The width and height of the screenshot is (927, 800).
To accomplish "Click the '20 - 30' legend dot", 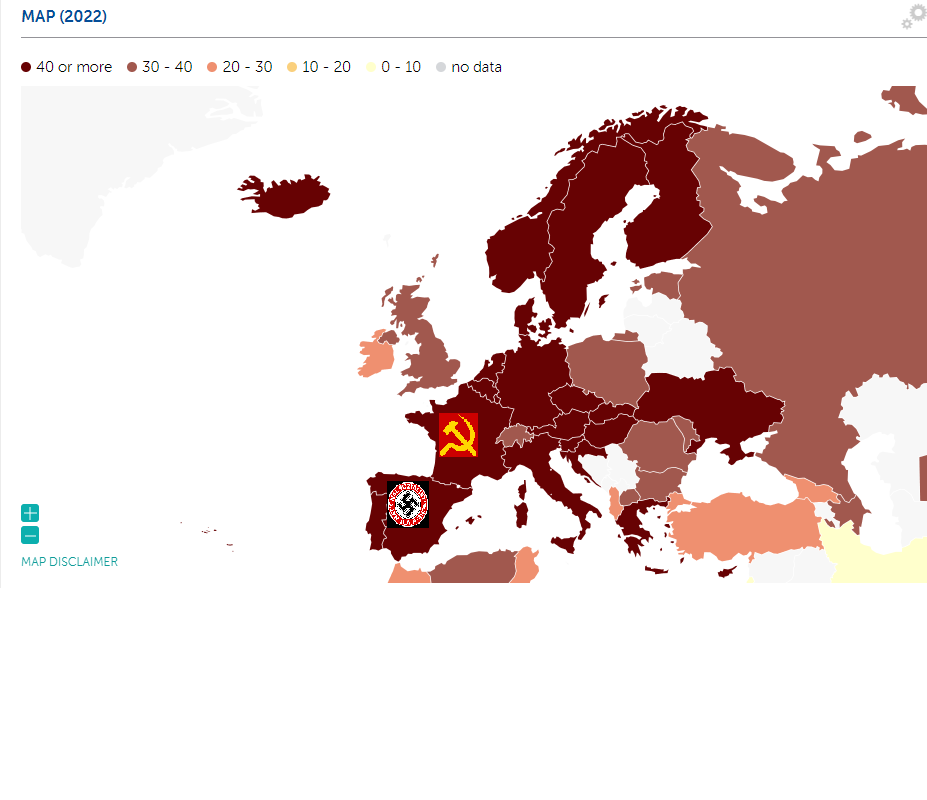I will 212,67.
